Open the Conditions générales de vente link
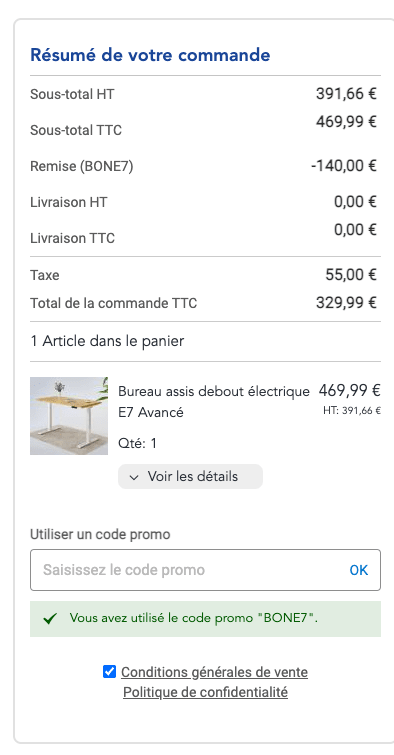 coord(214,672)
